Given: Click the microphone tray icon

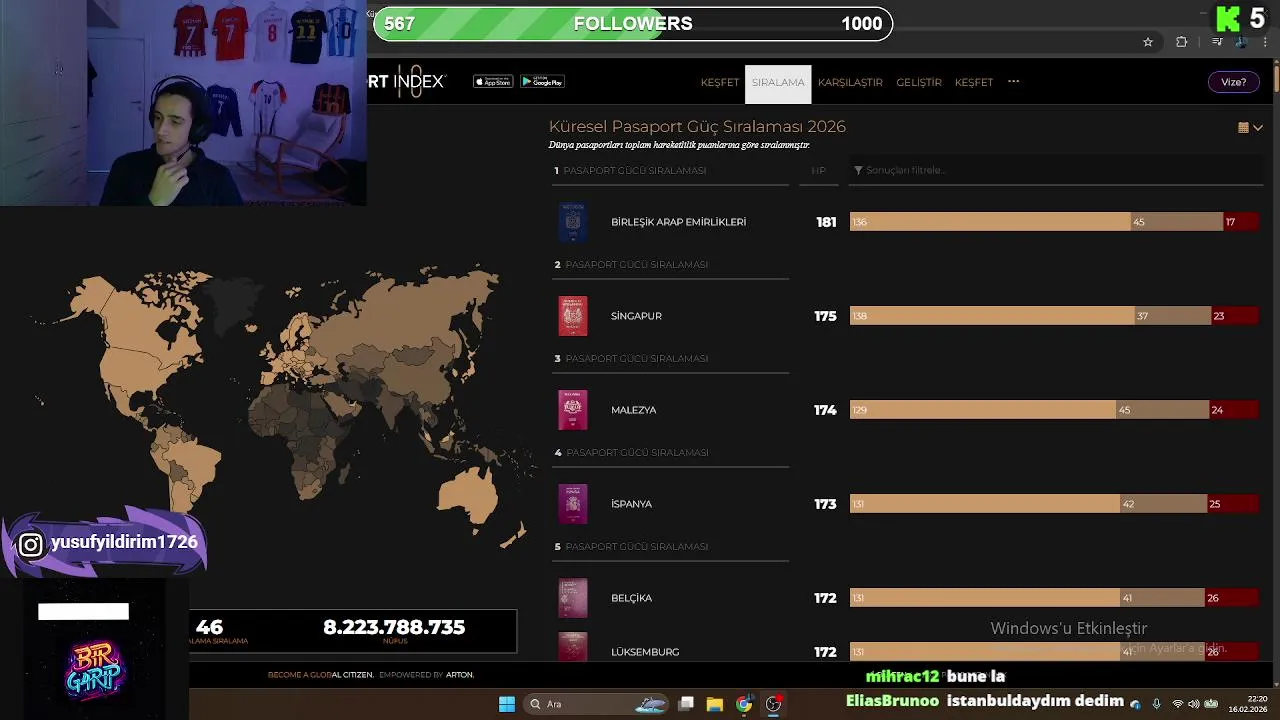Looking at the screenshot, I should tap(1156, 704).
